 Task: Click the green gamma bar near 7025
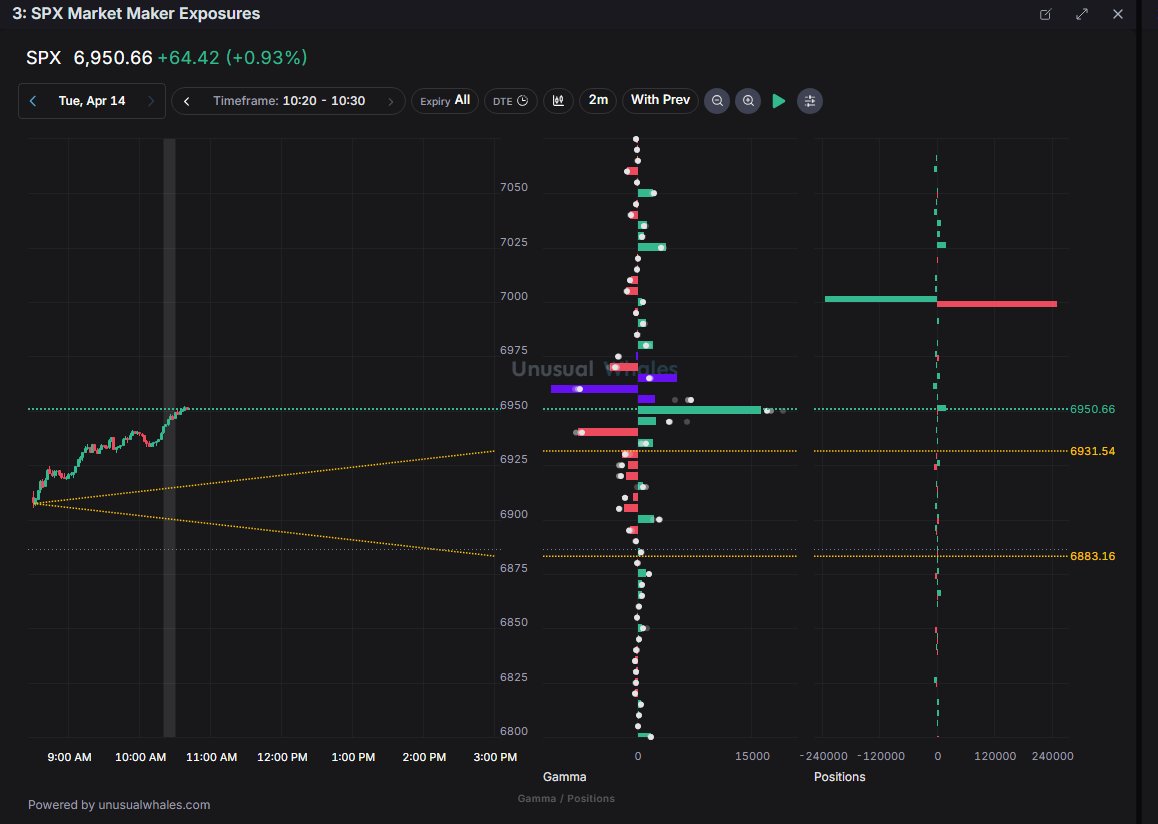(651, 247)
